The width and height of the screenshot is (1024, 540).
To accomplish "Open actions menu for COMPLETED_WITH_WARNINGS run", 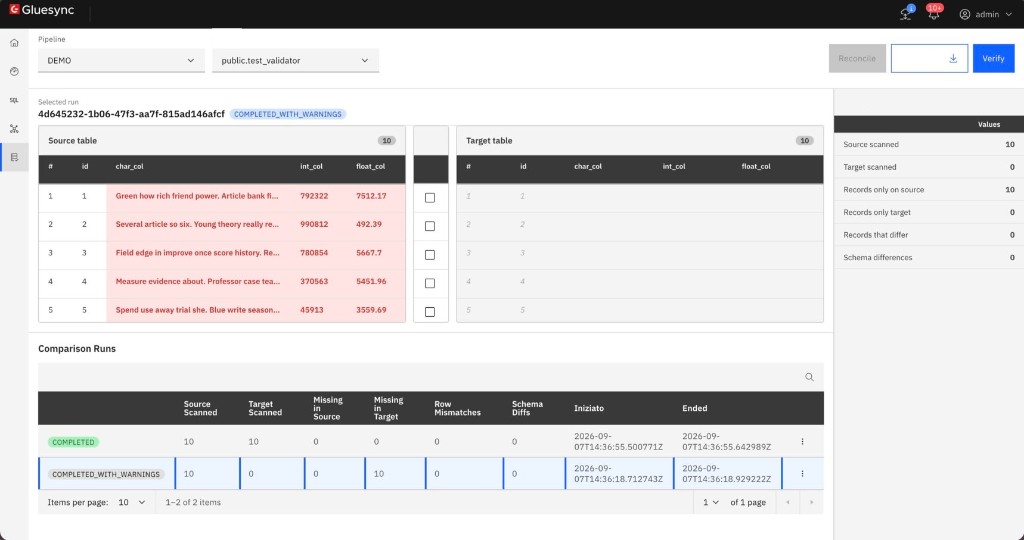I will tap(802, 474).
